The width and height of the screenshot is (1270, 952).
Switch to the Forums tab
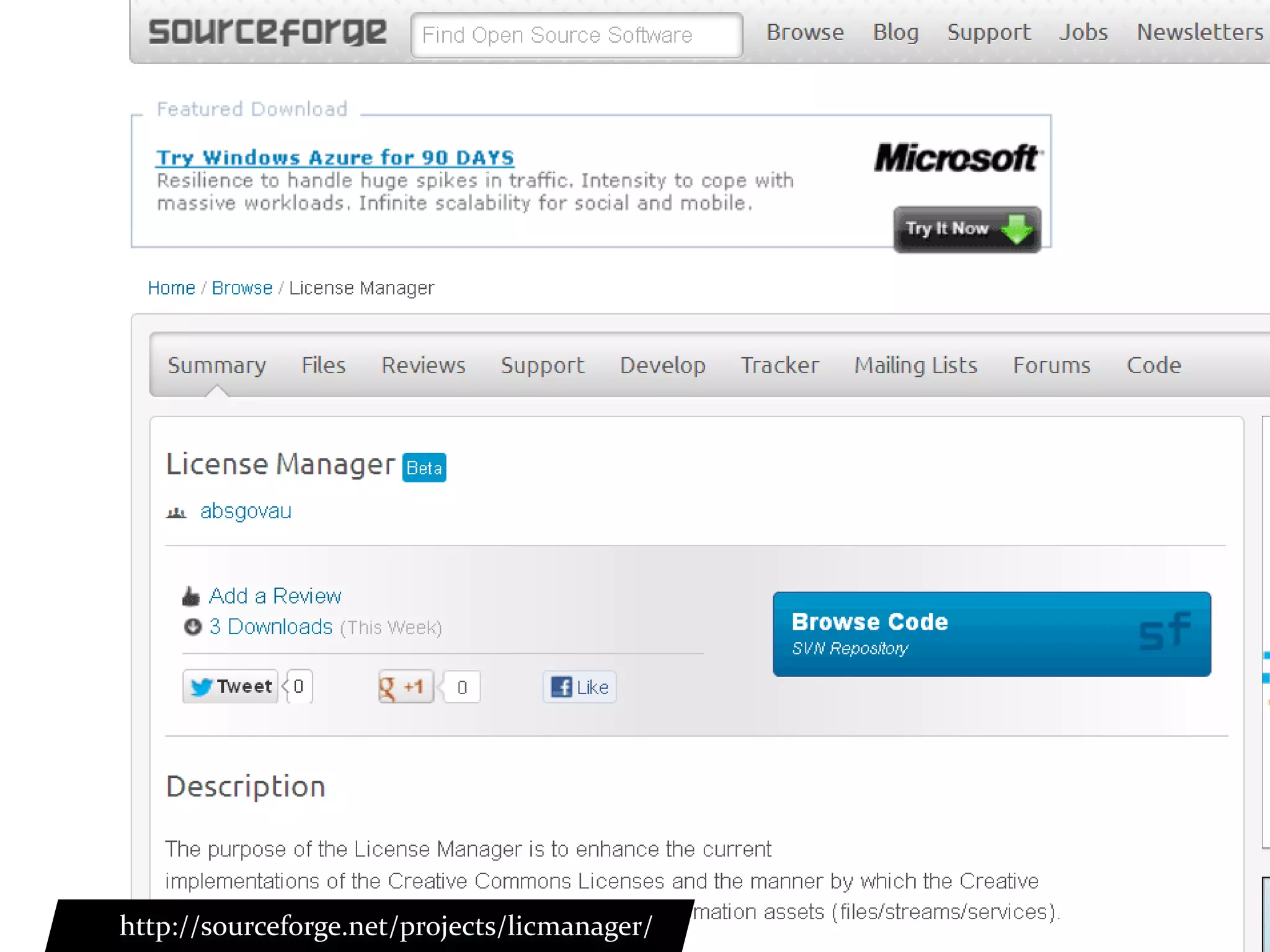click(x=1052, y=365)
